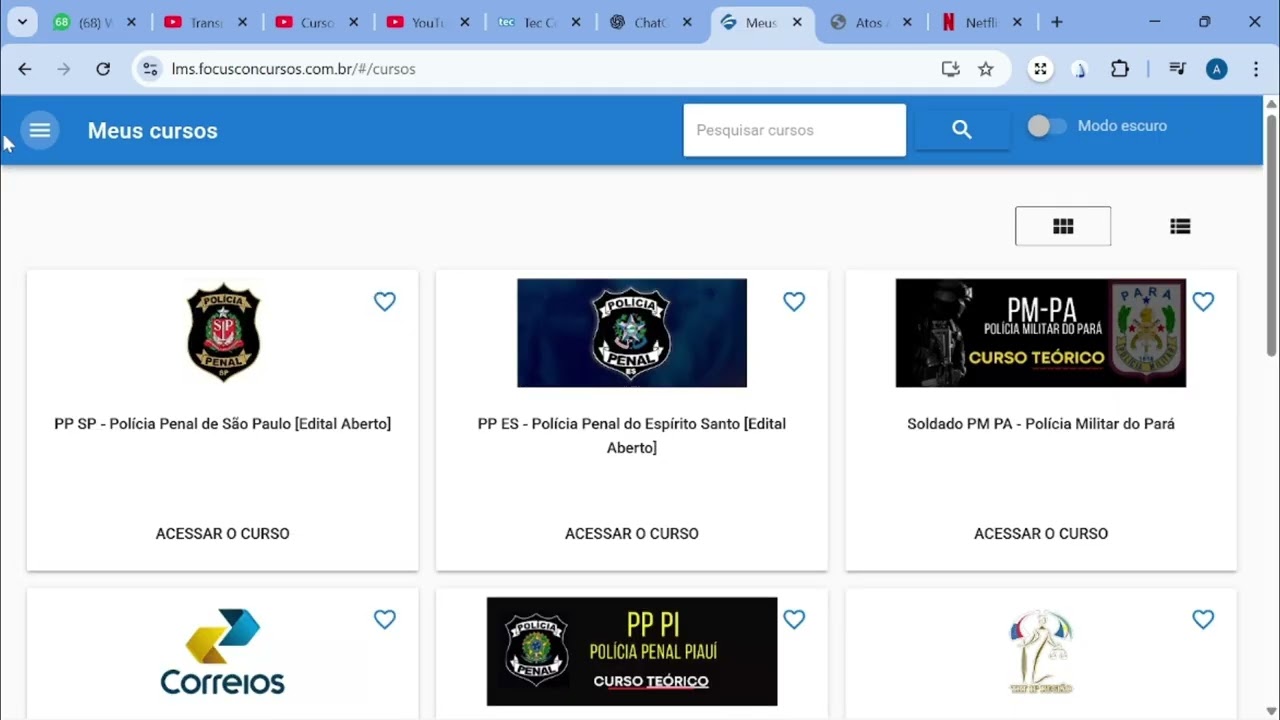Open the PP PI Polícia Penal Piauí banner

pyautogui.click(x=632, y=652)
